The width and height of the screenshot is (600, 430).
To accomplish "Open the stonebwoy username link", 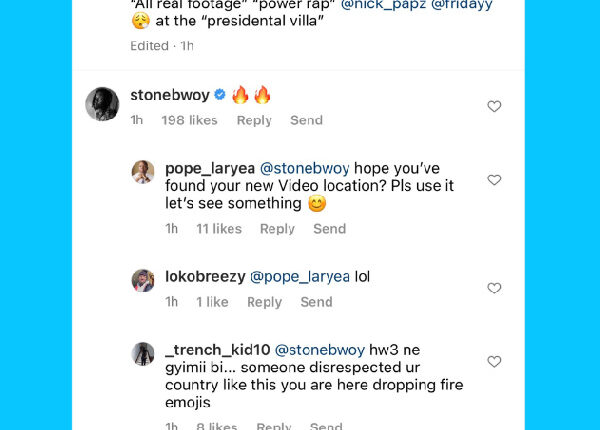I will (170, 96).
